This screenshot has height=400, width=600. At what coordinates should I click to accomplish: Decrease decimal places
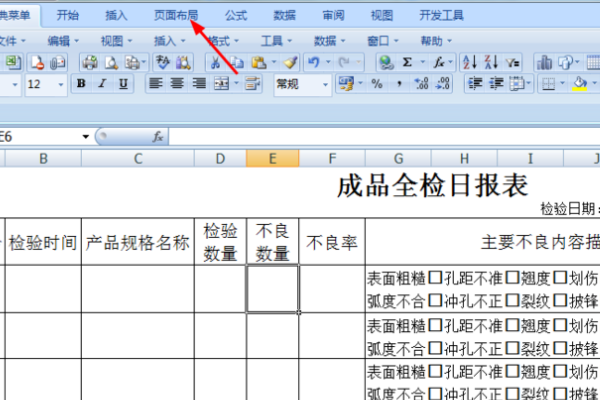tap(442, 83)
